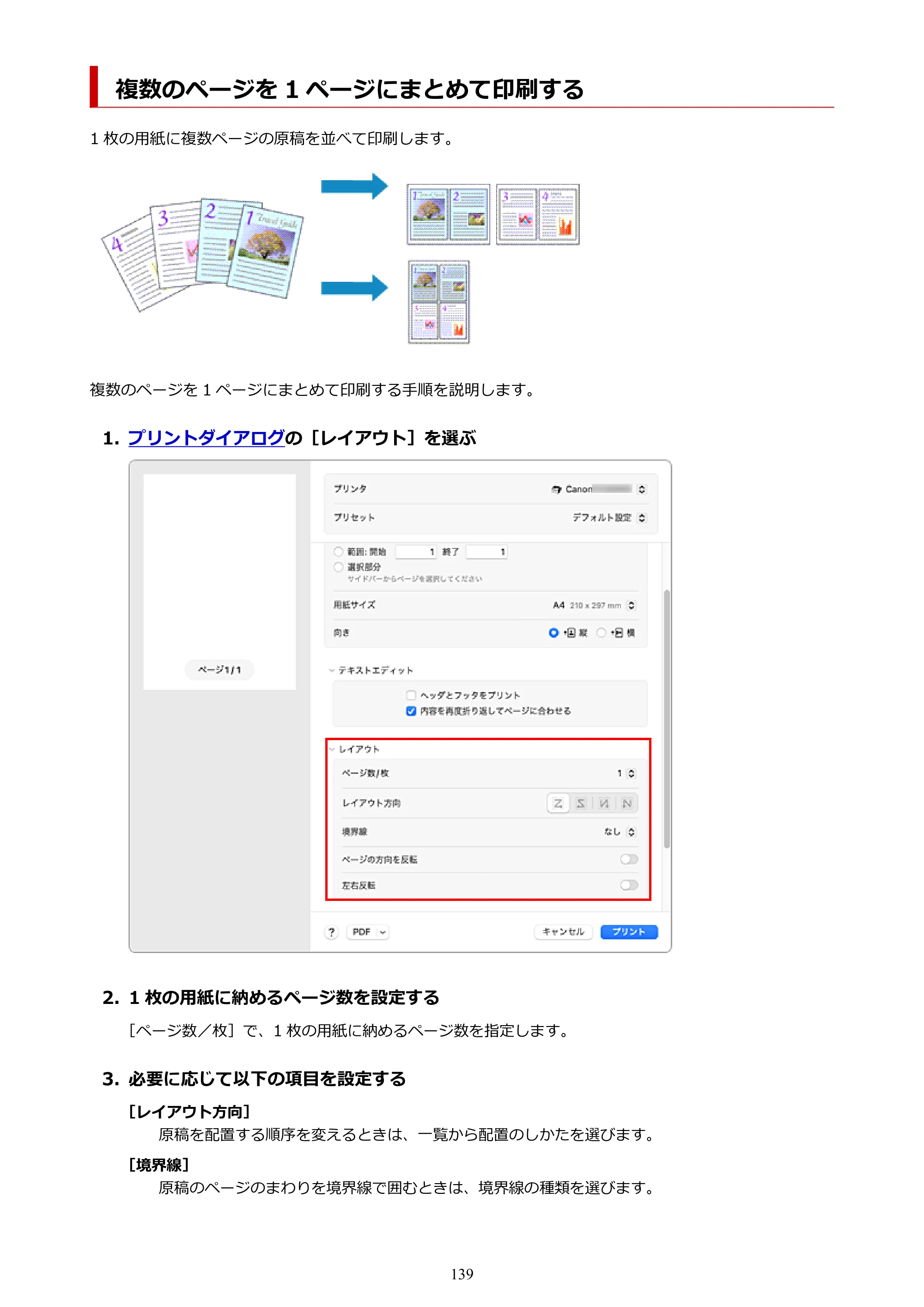
Task: Enable ヘッダとフッタをプリント checkbox
Action: pyautogui.click(x=411, y=695)
